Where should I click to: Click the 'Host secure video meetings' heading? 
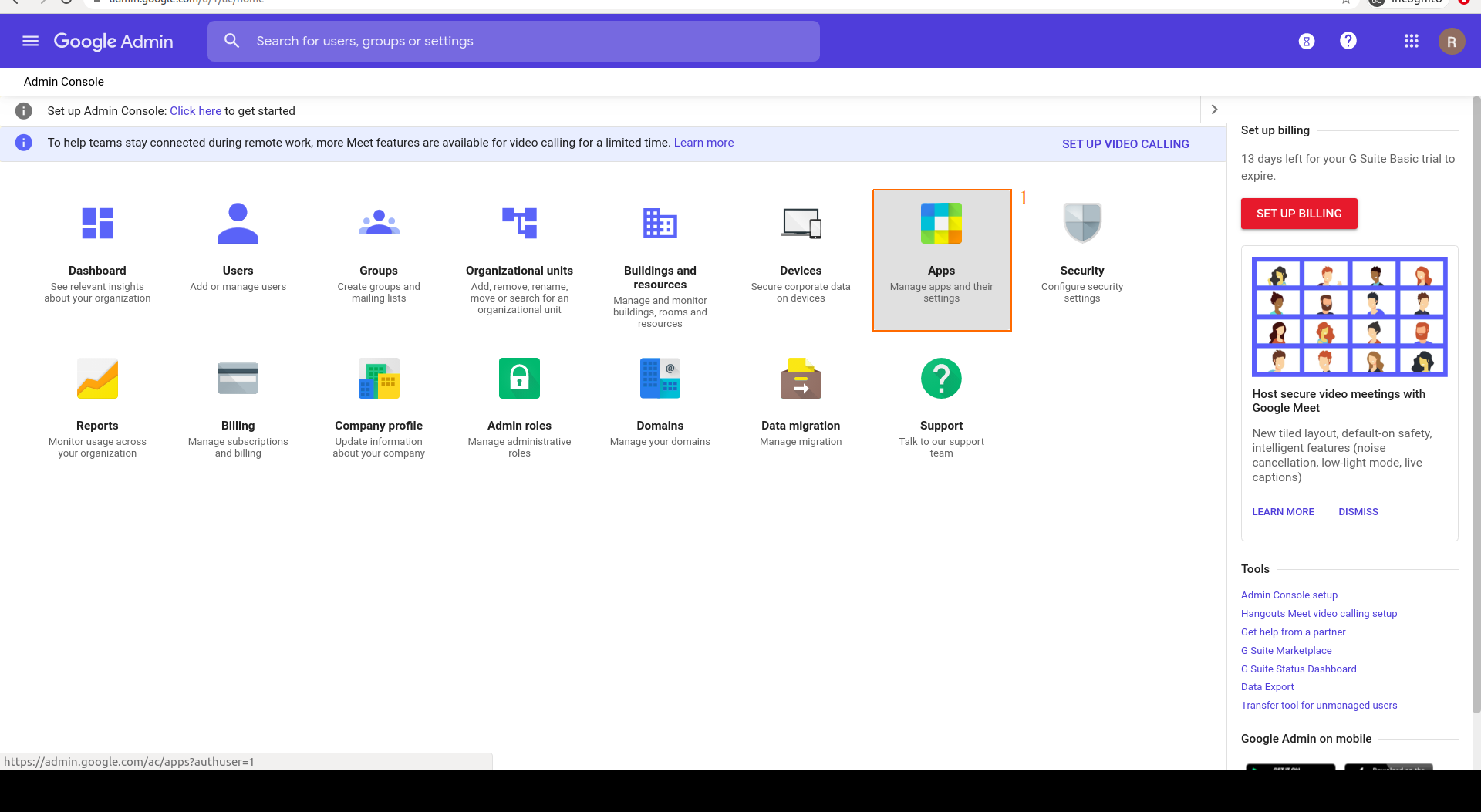(1338, 401)
